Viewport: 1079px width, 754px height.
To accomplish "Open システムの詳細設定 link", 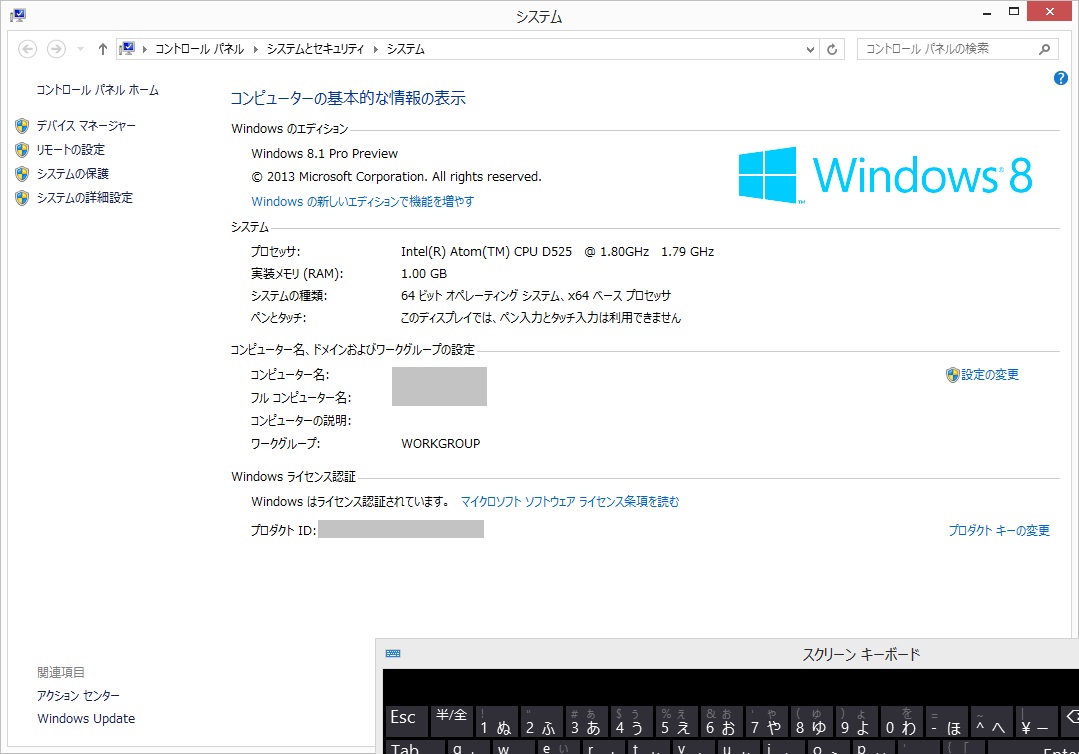I will [x=85, y=198].
